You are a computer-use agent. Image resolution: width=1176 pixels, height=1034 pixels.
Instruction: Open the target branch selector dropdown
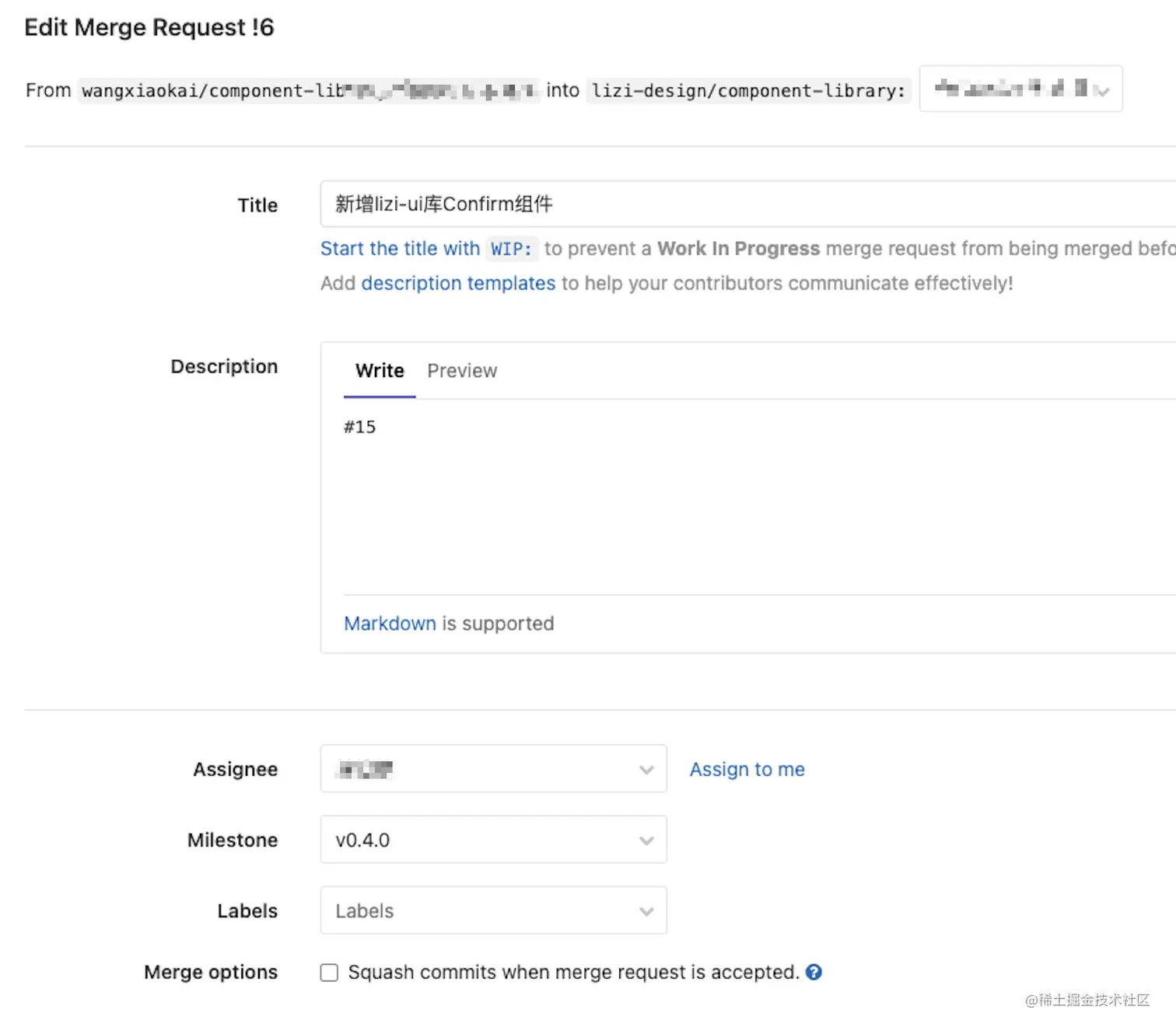(1020, 89)
